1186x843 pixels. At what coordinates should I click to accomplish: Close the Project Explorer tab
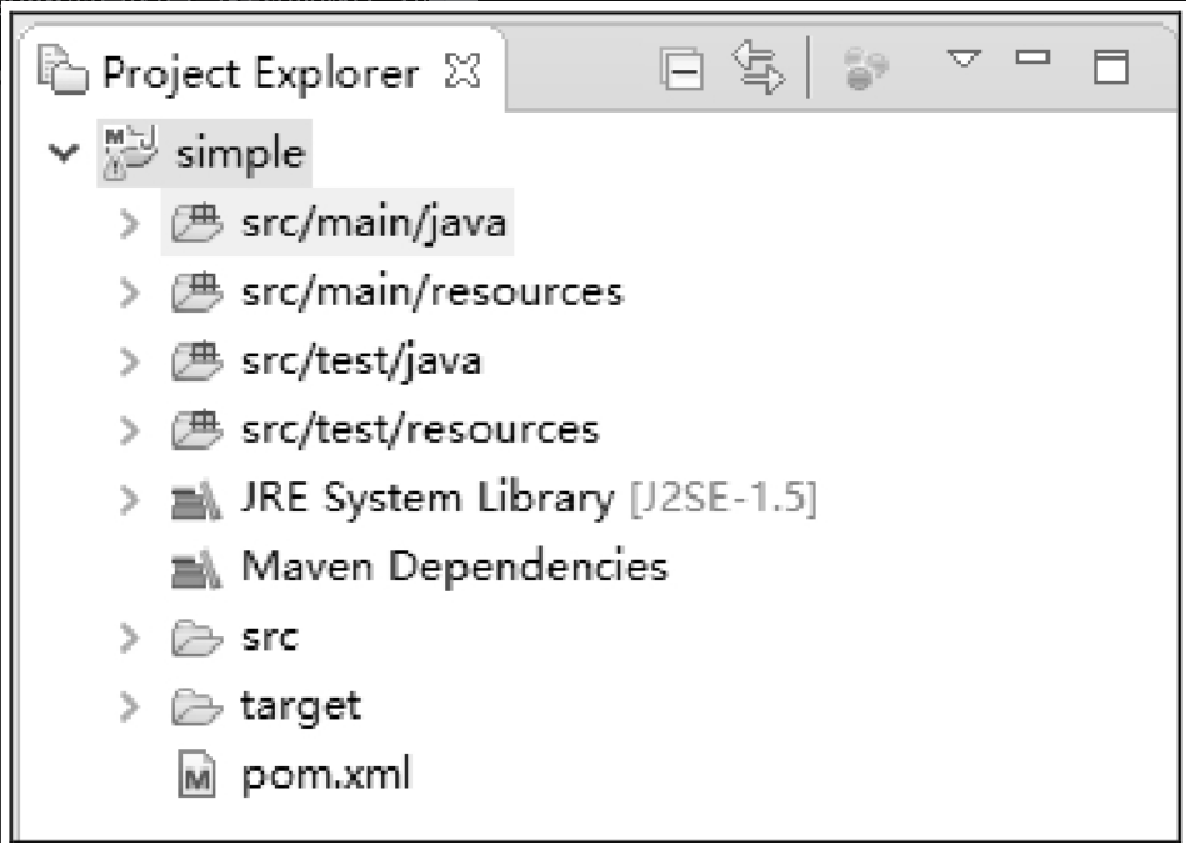(463, 71)
